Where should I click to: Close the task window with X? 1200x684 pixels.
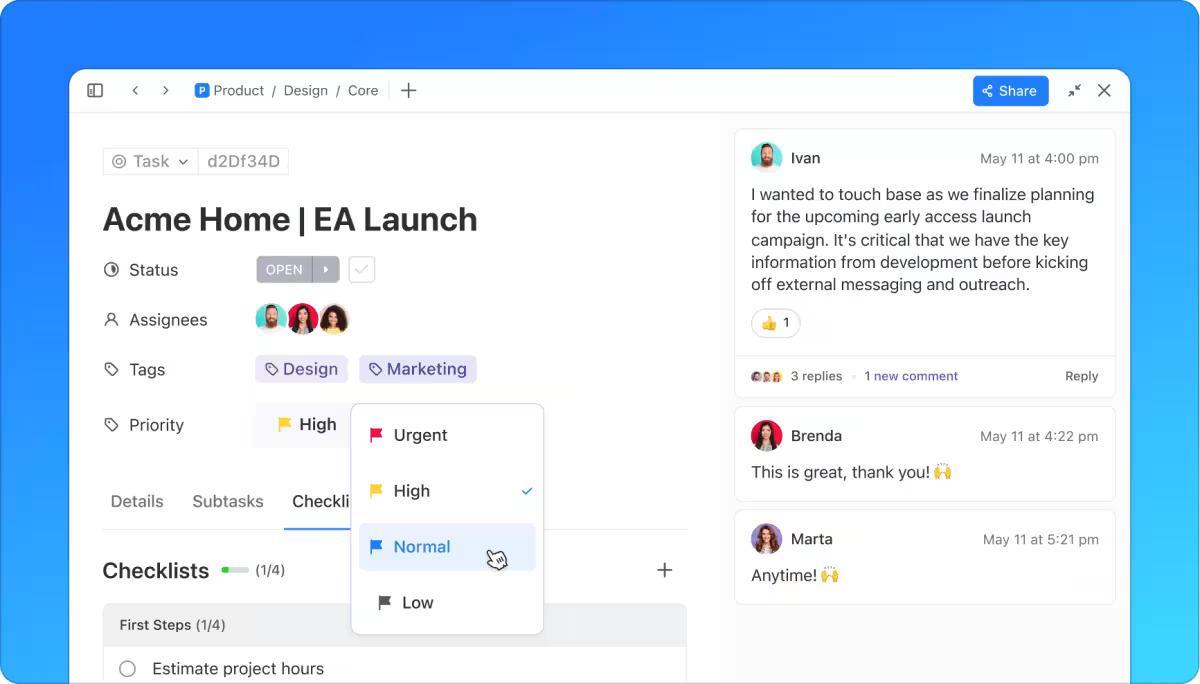[x=1104, y=90]
